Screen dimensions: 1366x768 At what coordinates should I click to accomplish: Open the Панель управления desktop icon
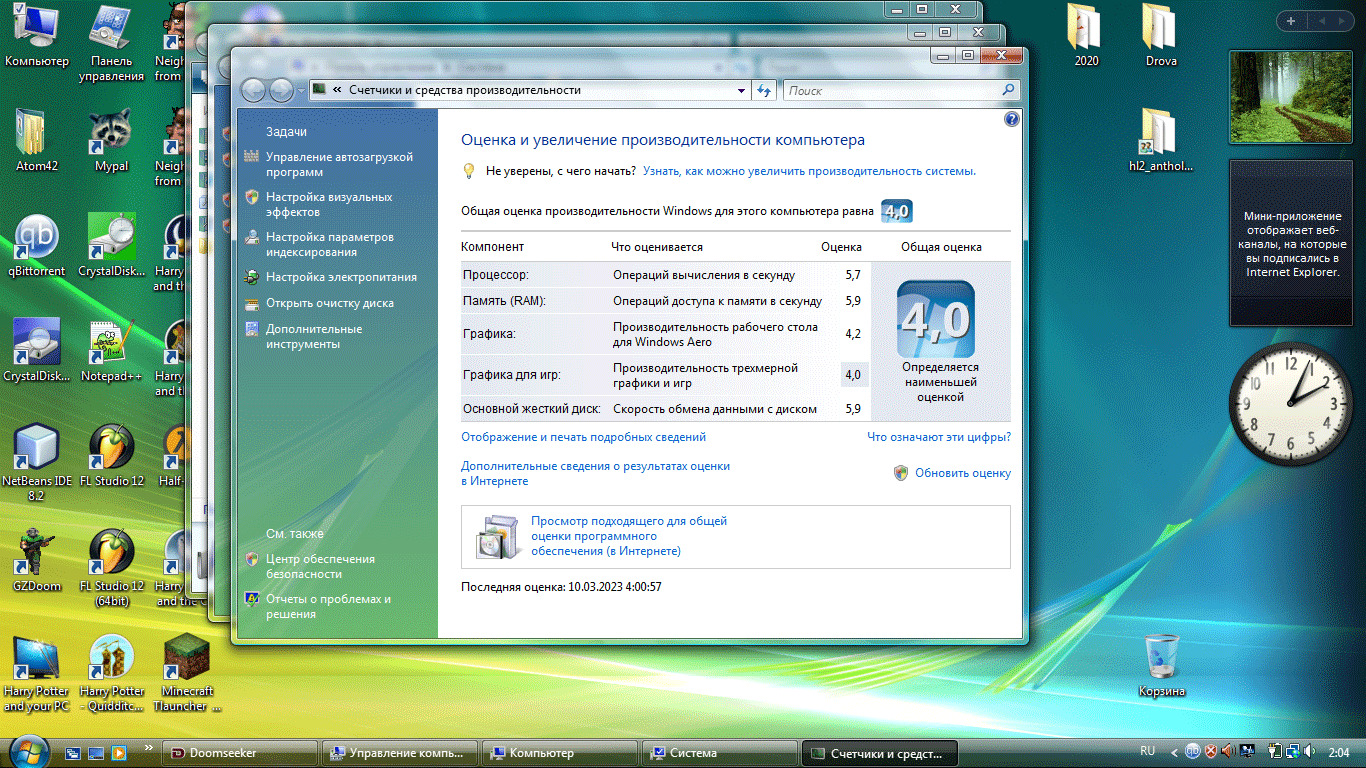point(112,44)
